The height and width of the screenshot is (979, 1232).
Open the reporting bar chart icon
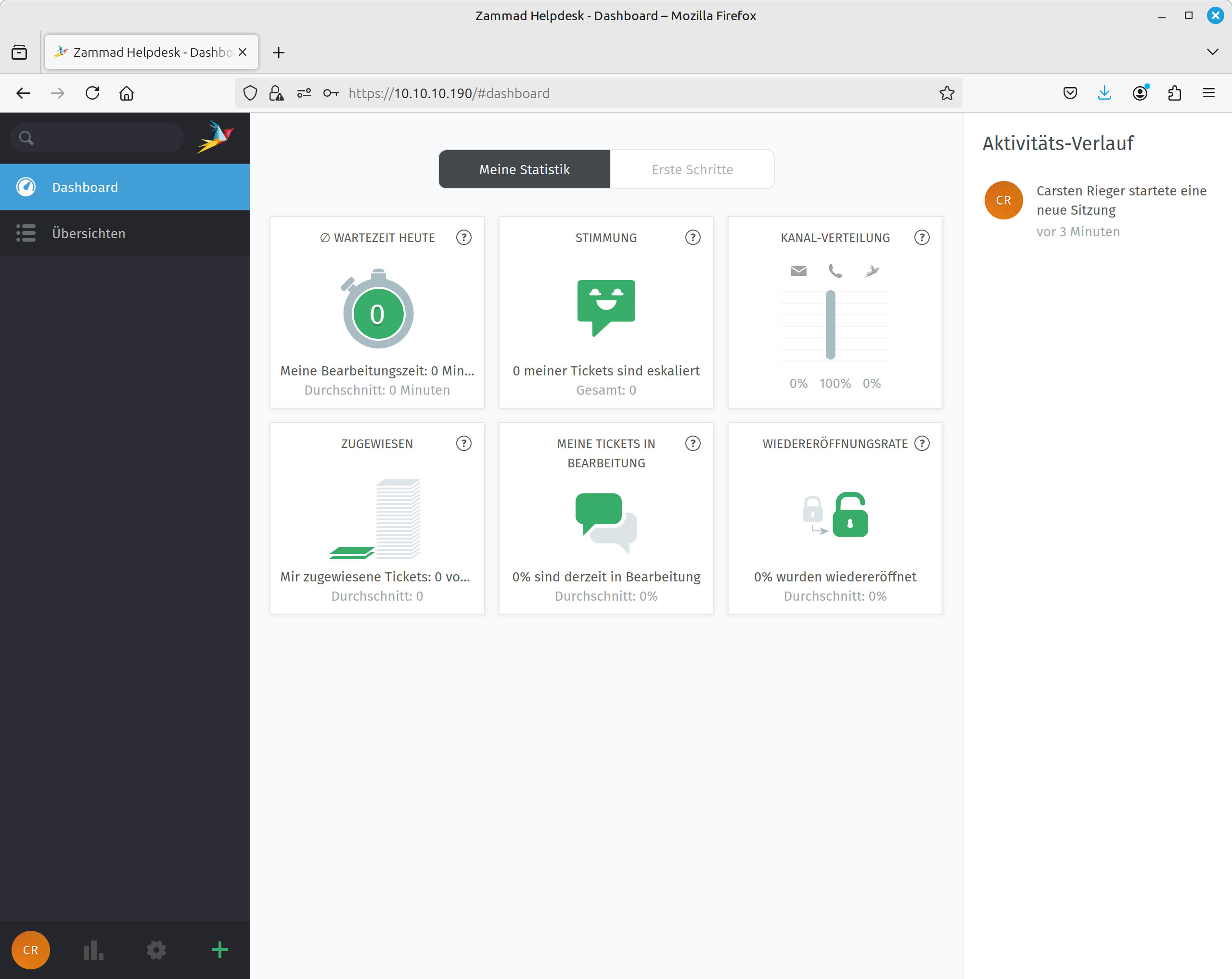(94, 950)
